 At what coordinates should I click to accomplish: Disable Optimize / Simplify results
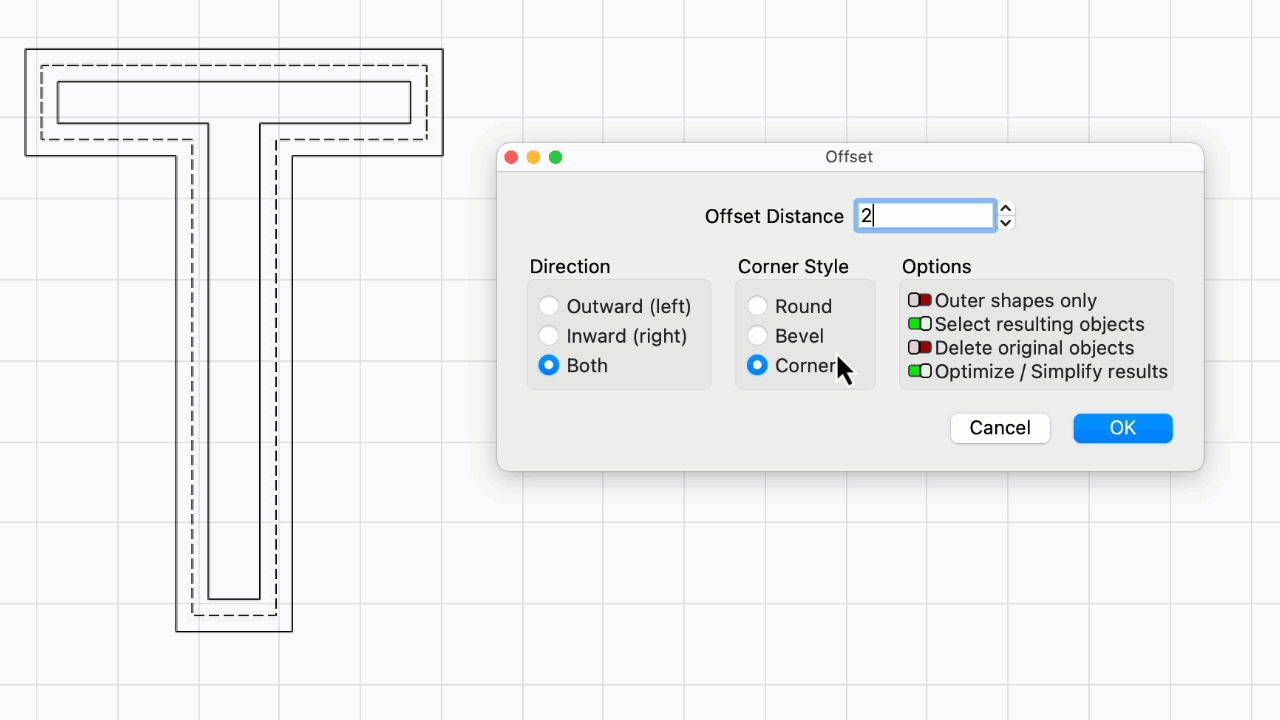pyautogui.click(x=919, y=371)
